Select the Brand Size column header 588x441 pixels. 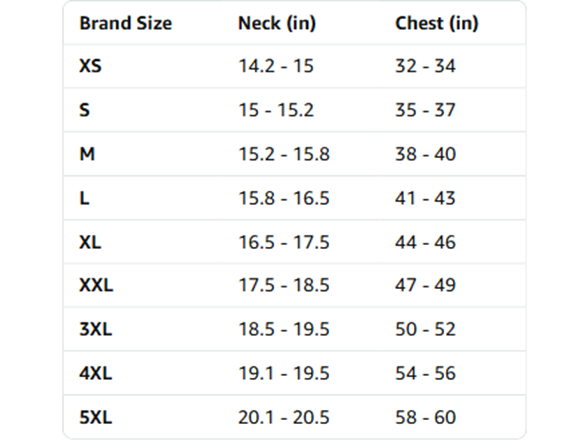pos(126,23)
